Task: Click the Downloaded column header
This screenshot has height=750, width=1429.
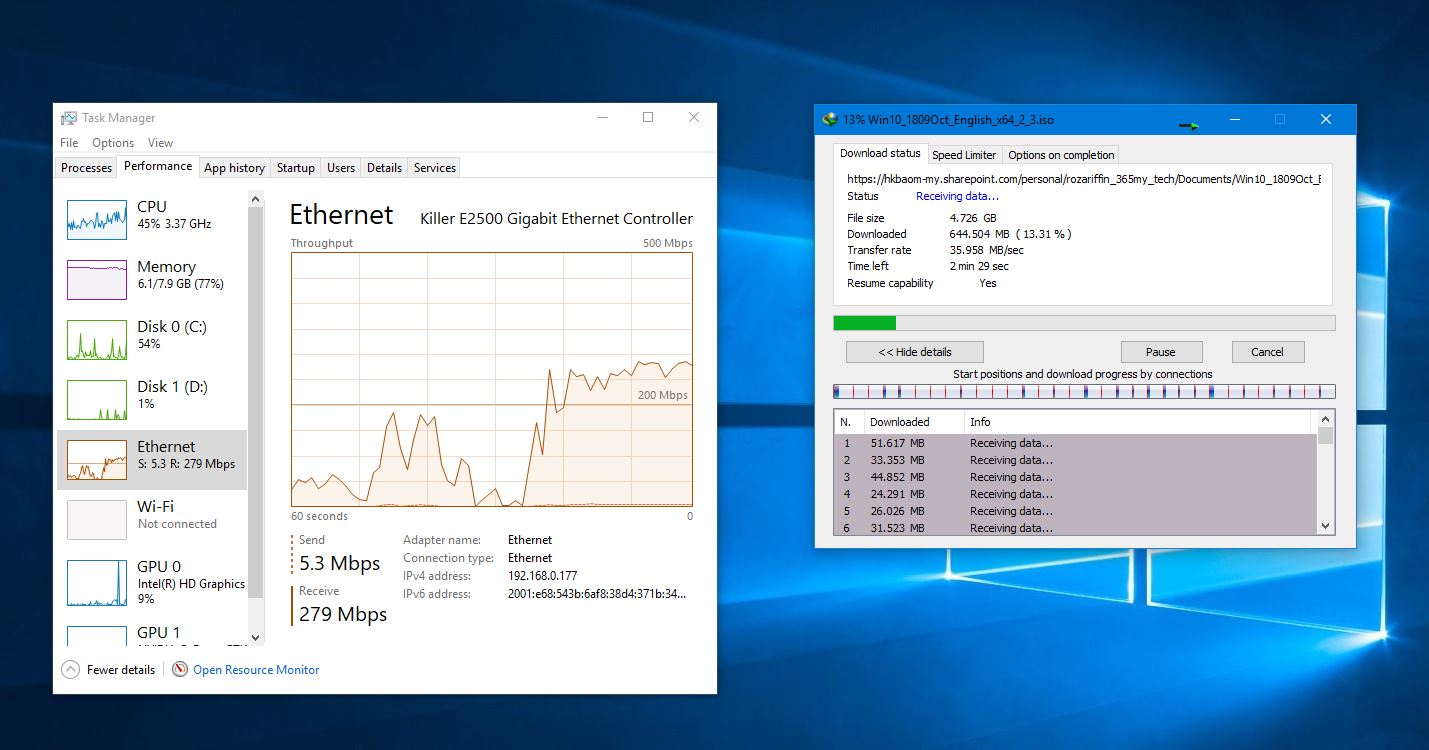Action: click(913, 422)
